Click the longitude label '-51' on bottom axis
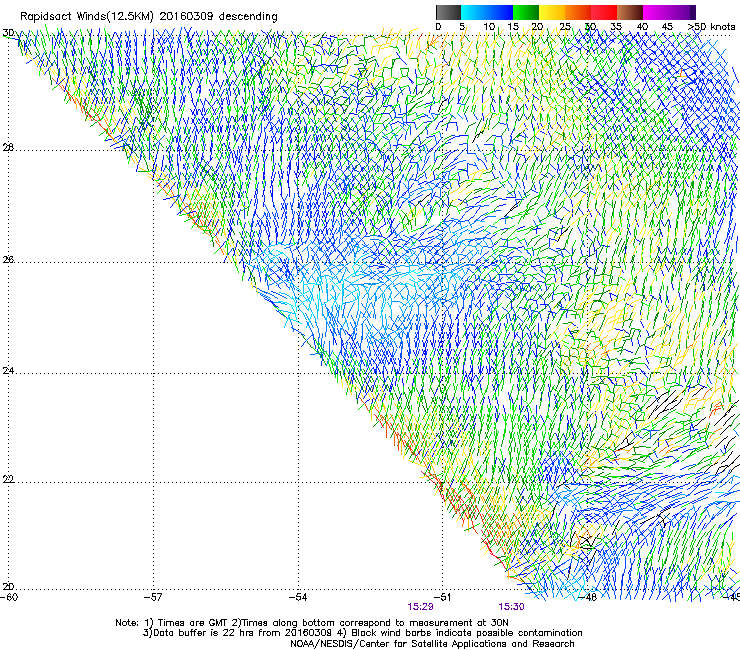This screenshot has width=740, height=650. point(443,597)
